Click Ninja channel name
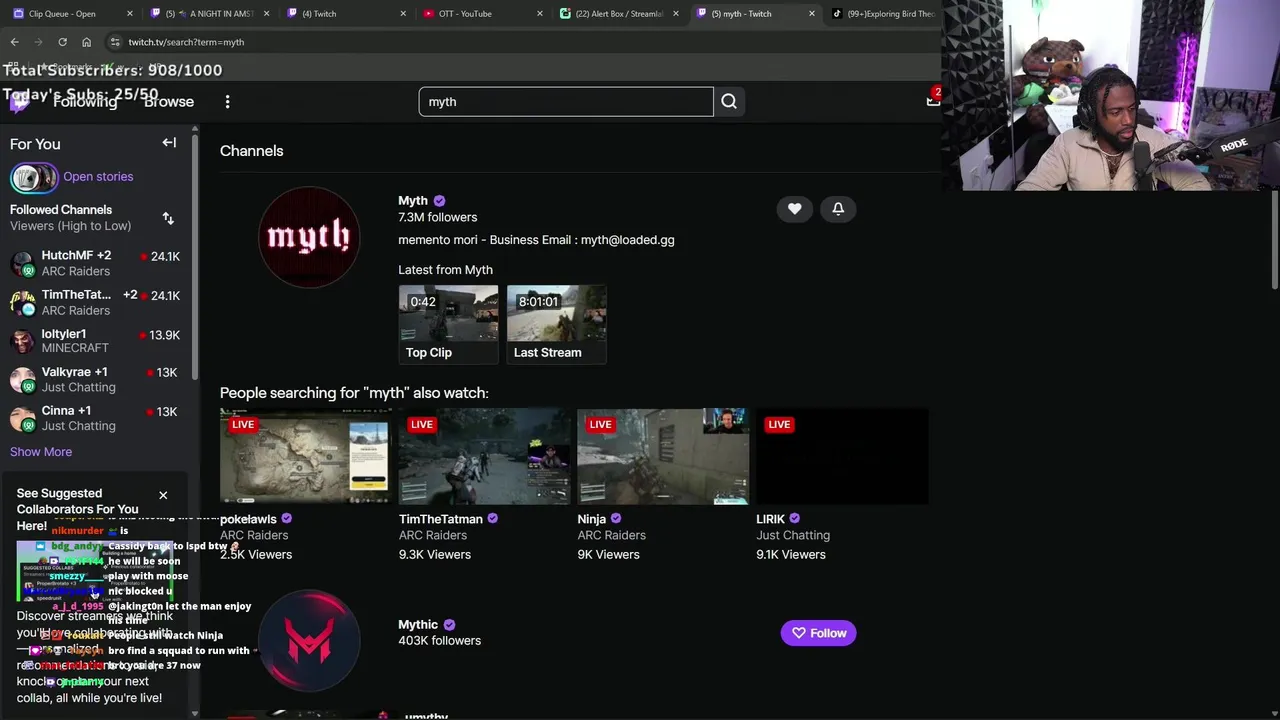This screenshot has width=1280, height=720. pos(592,519)
